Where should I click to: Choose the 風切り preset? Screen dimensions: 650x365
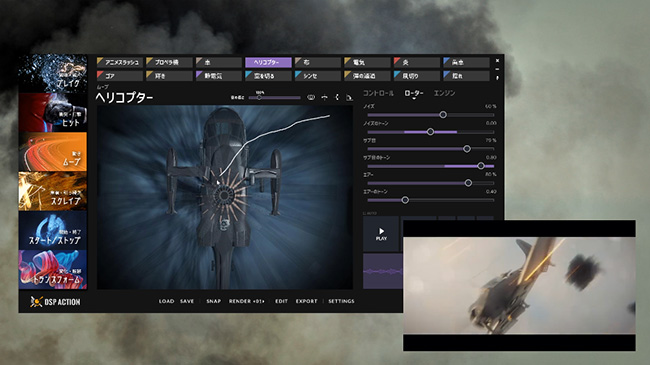[417, 76]
